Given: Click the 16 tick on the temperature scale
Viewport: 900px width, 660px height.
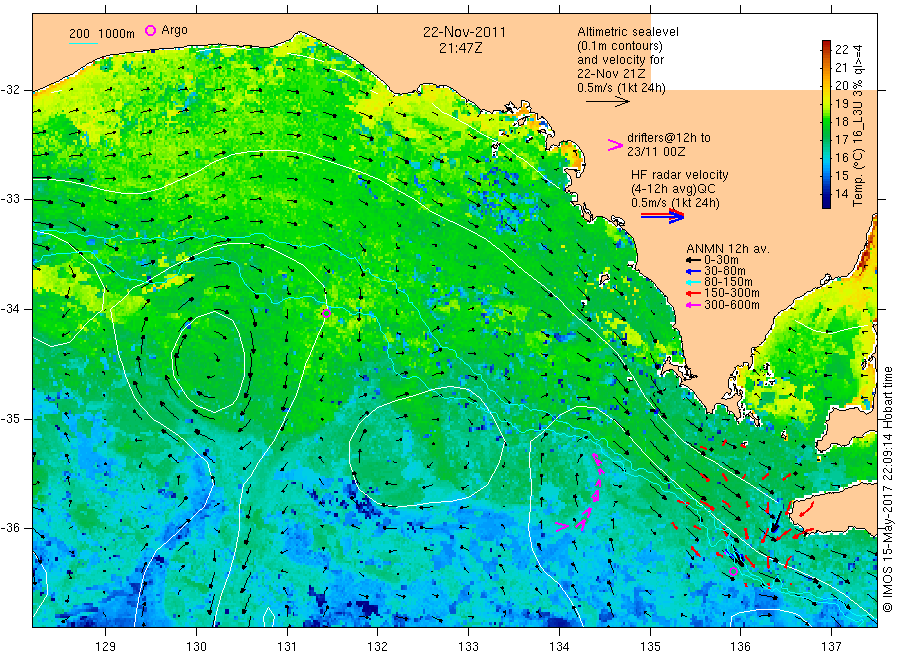Looking at the screenshot, I should tap(841, 157).
